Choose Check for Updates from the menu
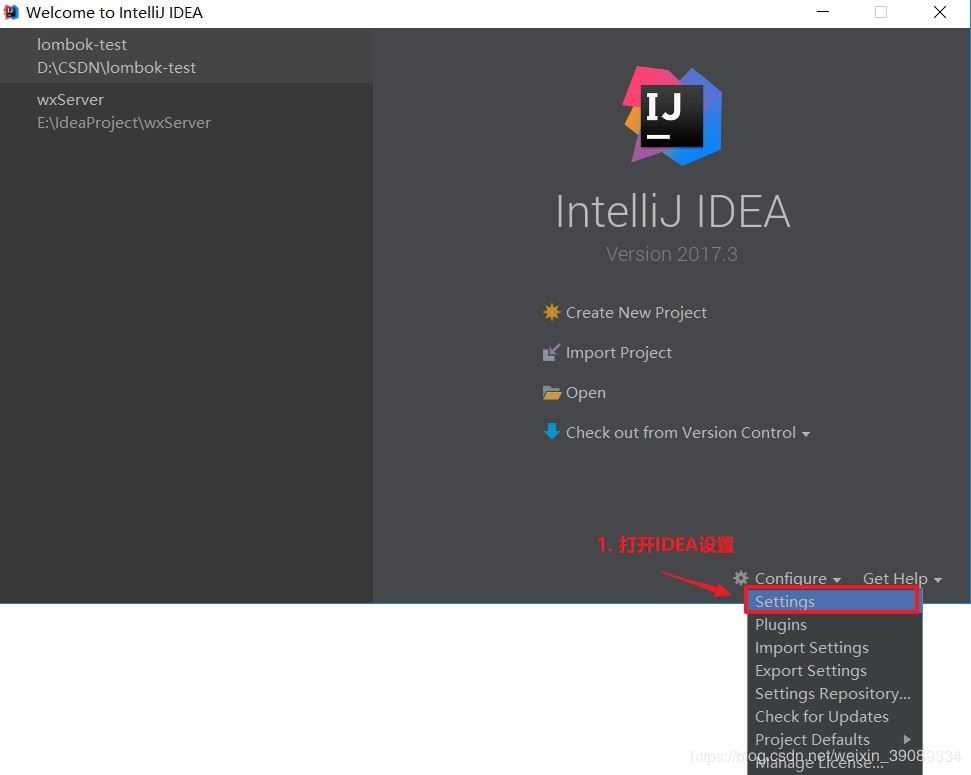 821,716
